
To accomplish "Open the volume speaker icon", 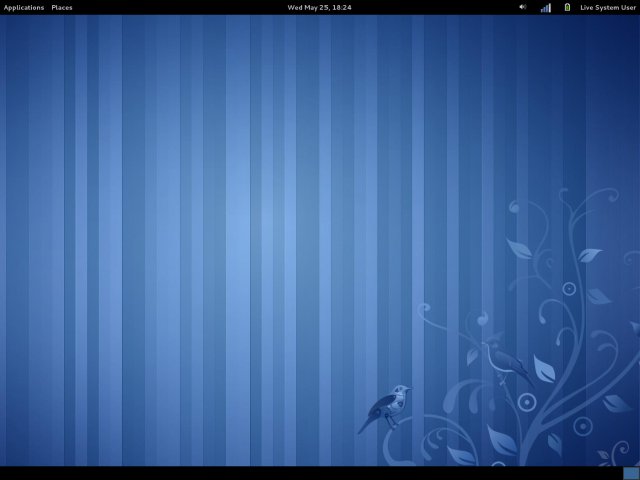I will tap(523, 7).
